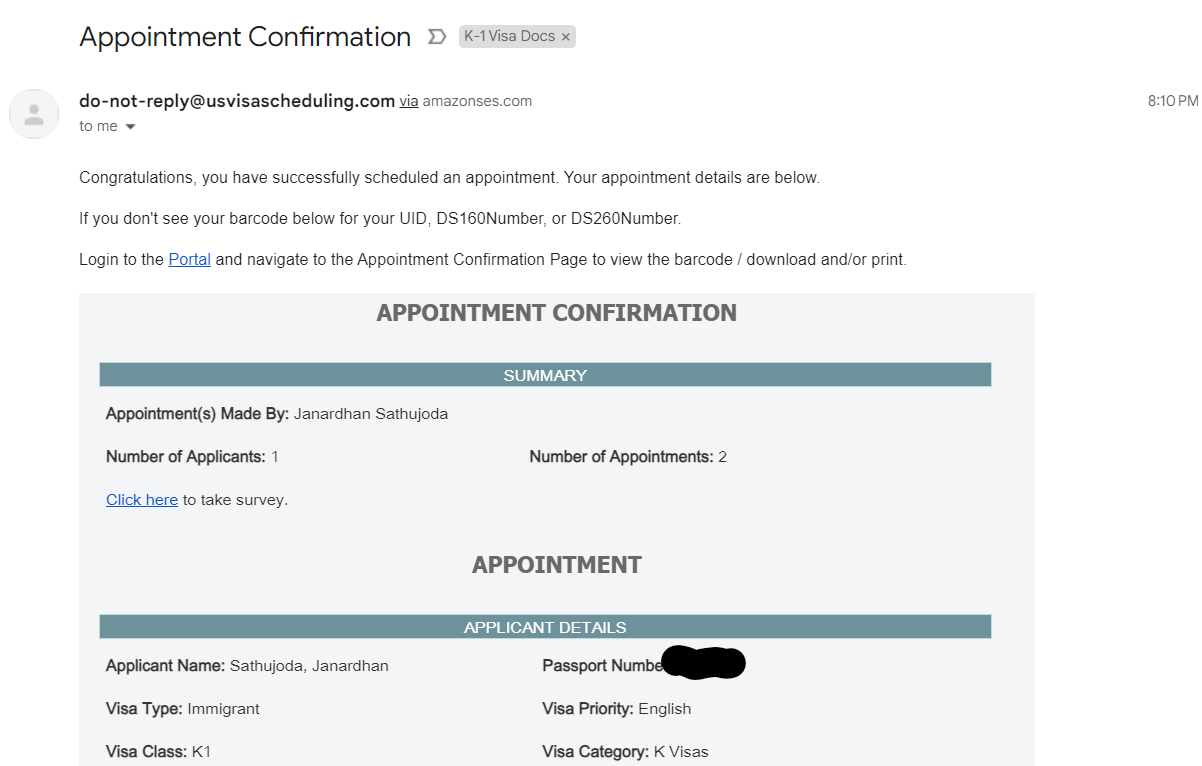The width and height of the screenshot is (1202, 766).
Task: Open the Portal link
Action: tap(189, 259)
